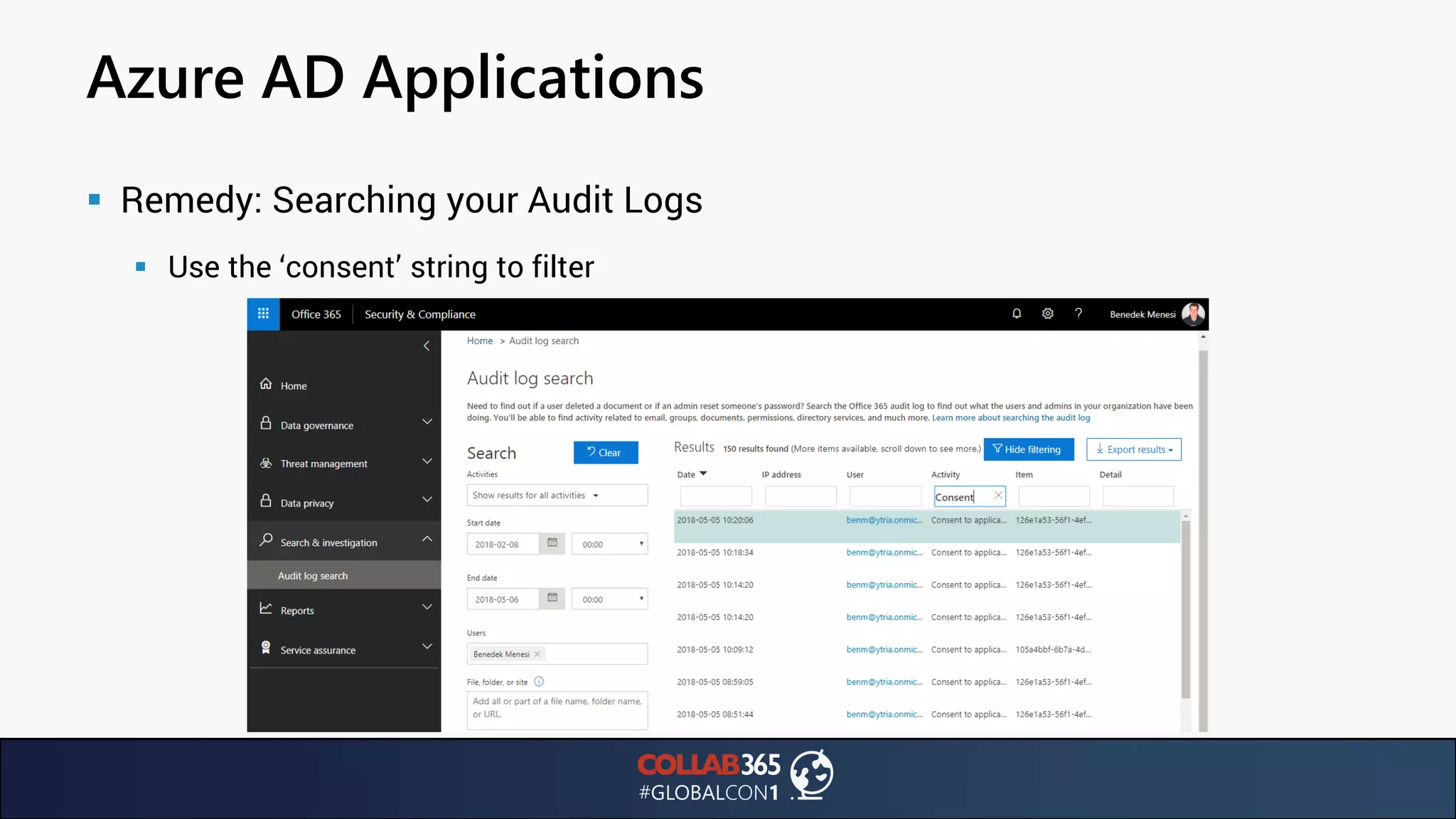The height and width of the screenshot is (819, 1456).
Task: Click item 105a4bbf-6b7a-4d... in results
Action: [x=1053, y=650]
